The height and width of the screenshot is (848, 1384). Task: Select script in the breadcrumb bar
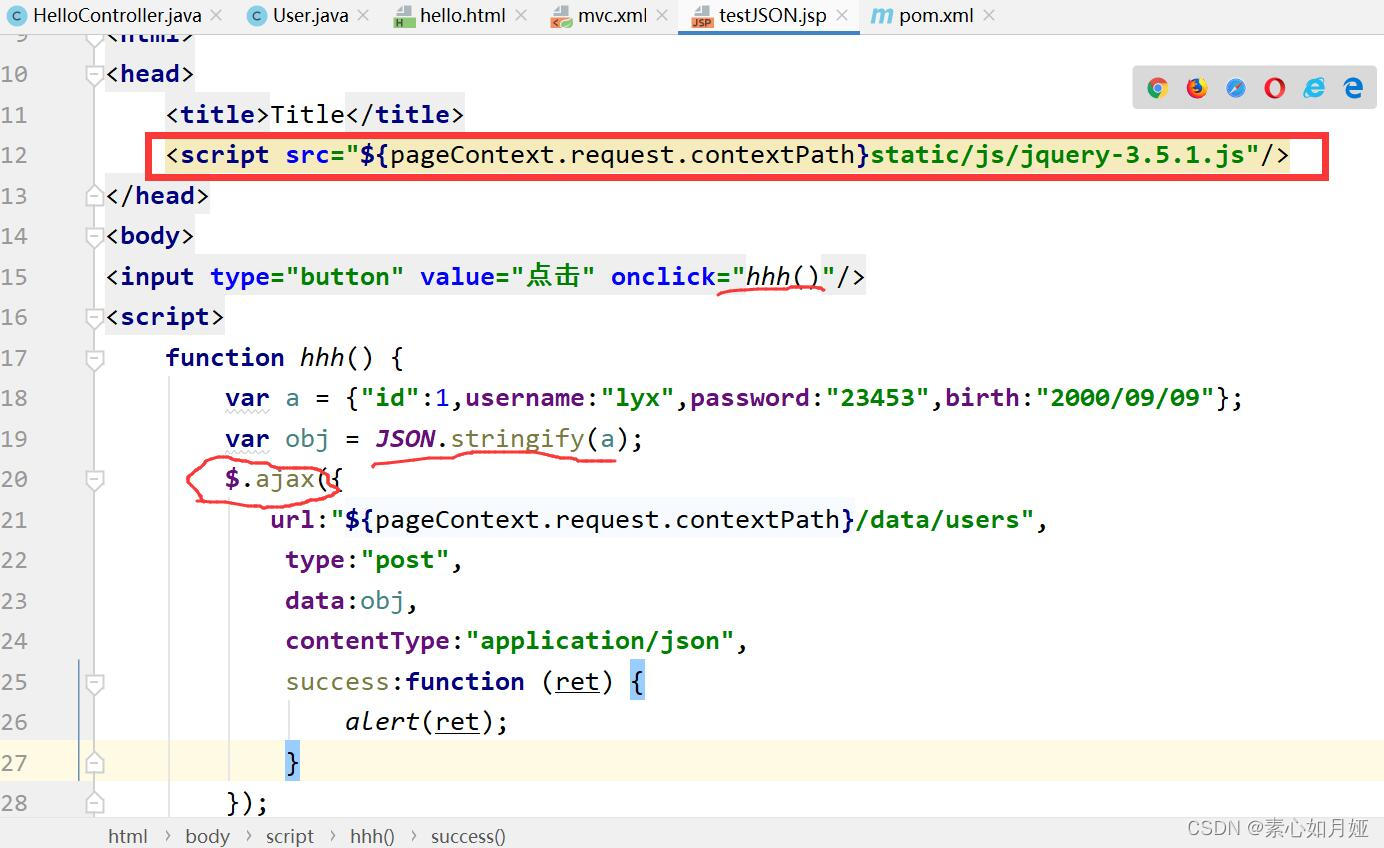click(290, 836)
